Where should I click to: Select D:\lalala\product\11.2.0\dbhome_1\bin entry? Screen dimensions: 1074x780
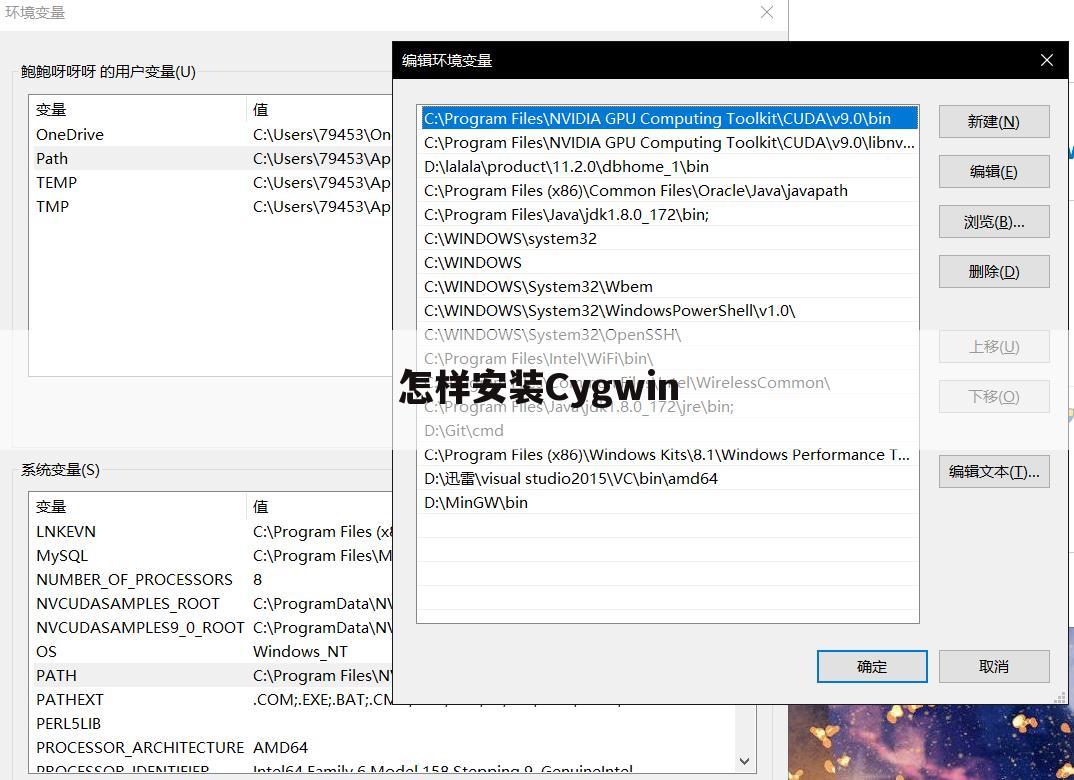[669, 166]
